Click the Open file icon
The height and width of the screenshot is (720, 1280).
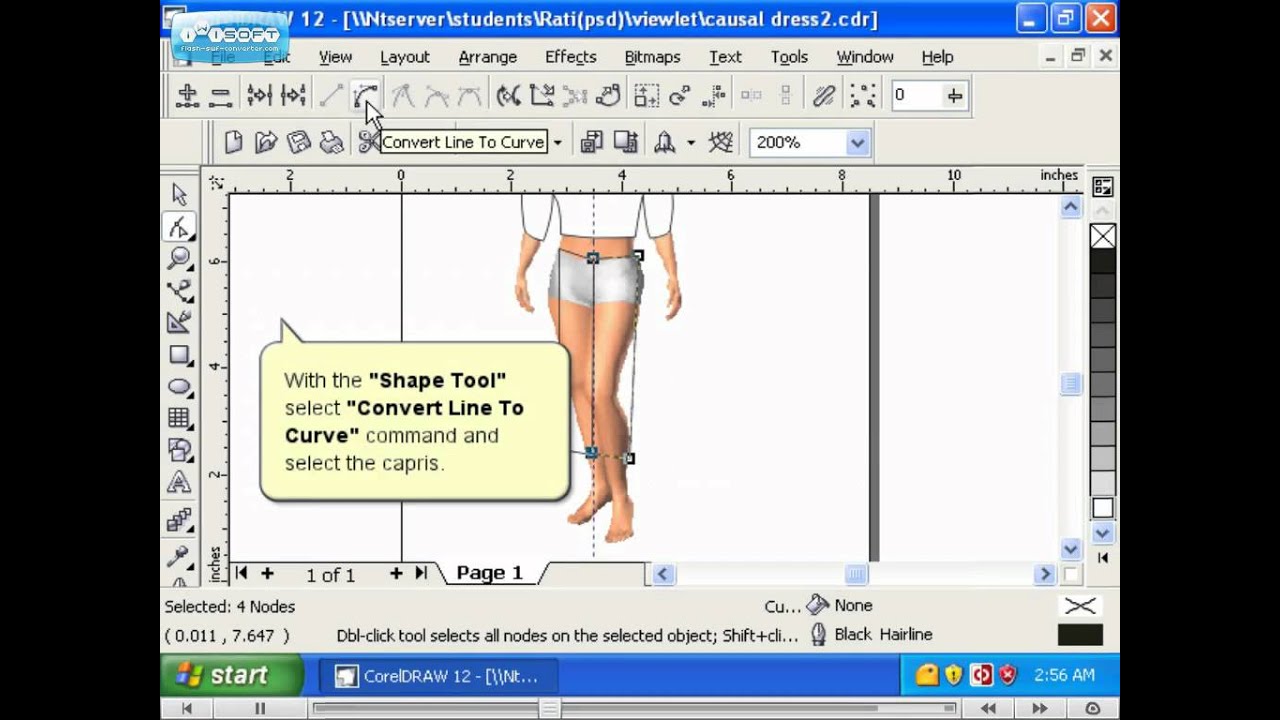coord(265,142)
